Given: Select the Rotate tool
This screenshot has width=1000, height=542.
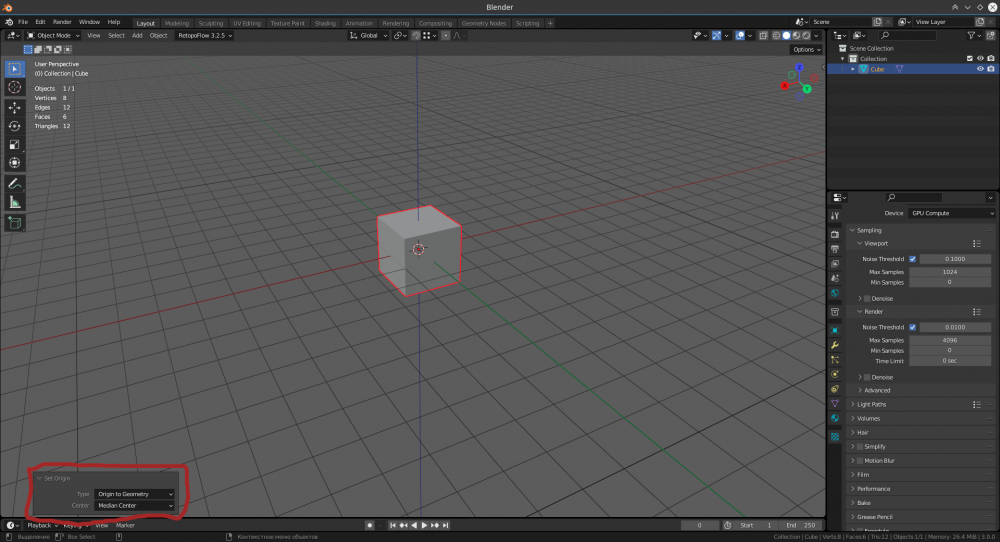Looking at the screenshot, I should pyautogui.click(x=15, y=126).
